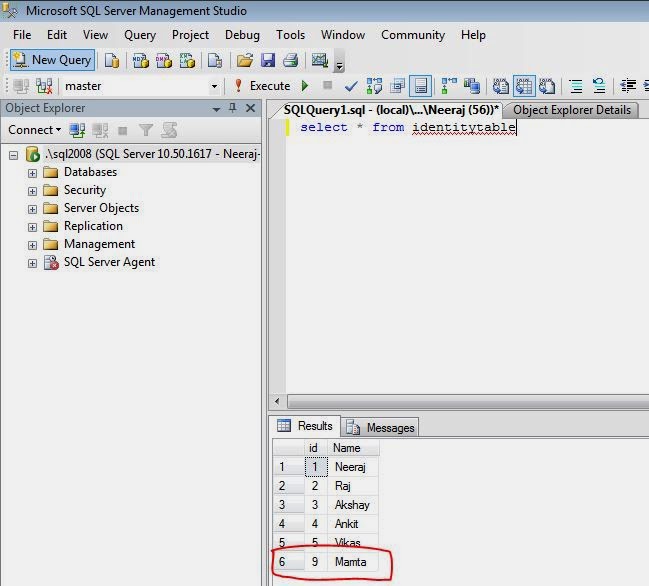Close the Object Explorer panel
This screenshot has width=649, height=586.
point(250,108)
